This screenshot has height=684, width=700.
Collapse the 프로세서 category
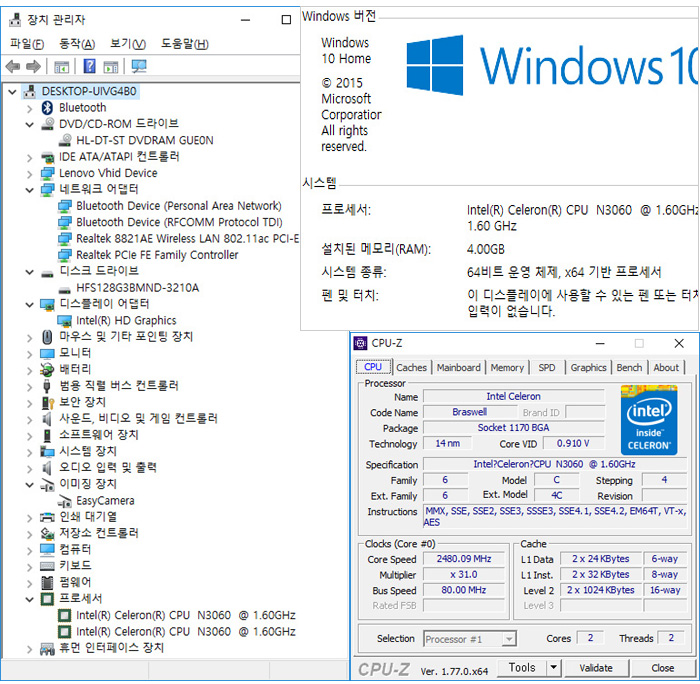pos(29,599)
